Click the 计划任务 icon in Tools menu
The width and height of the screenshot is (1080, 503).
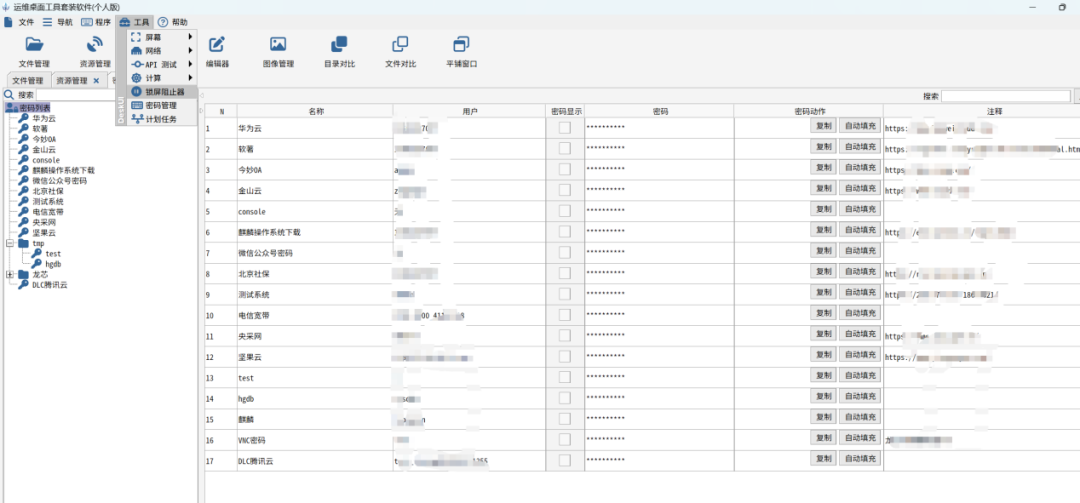click(136, 119)
